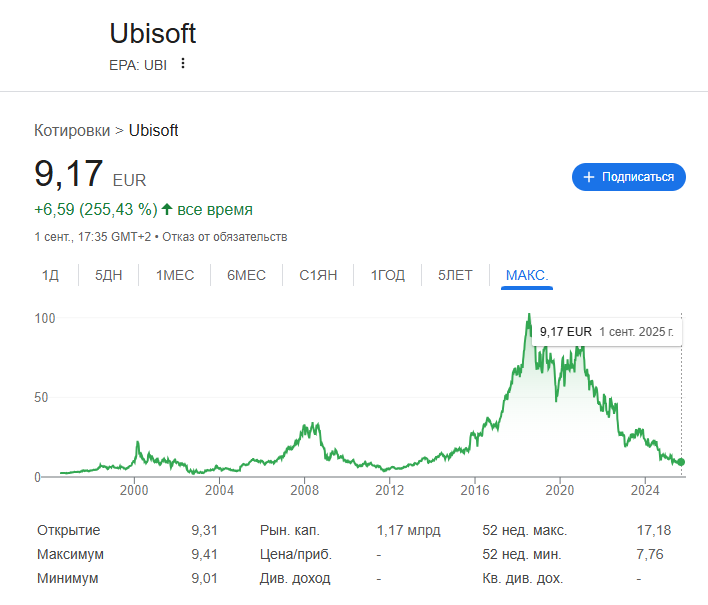The image size is (708, 605).
Task: Click the chart tooltip showing 9,17 EUR
Action: point(607,332)
